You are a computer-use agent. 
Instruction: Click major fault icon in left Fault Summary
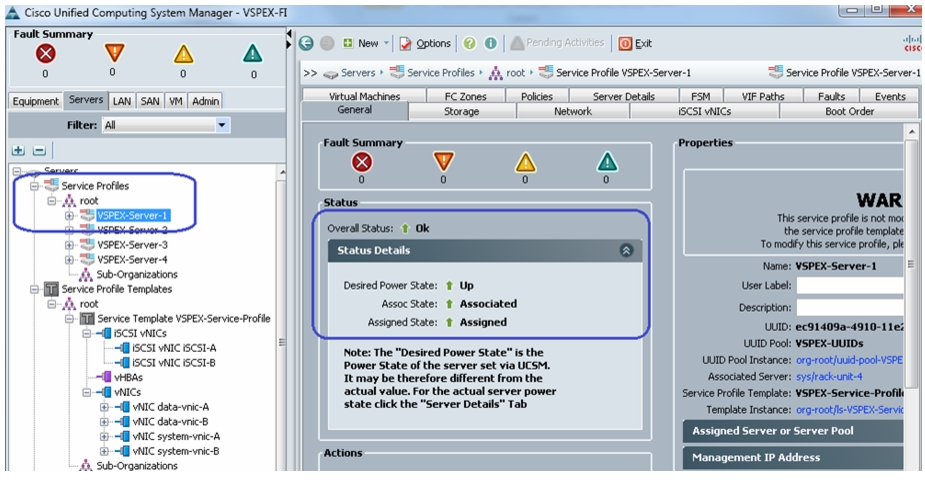(114, 54)
